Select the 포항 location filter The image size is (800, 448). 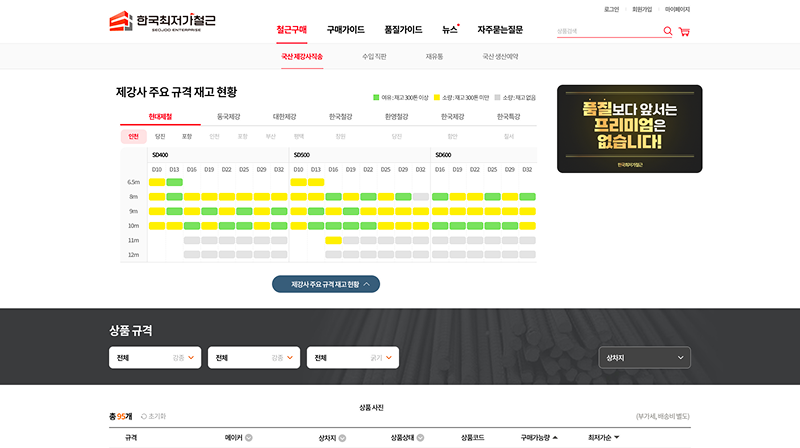pos(187,136)
